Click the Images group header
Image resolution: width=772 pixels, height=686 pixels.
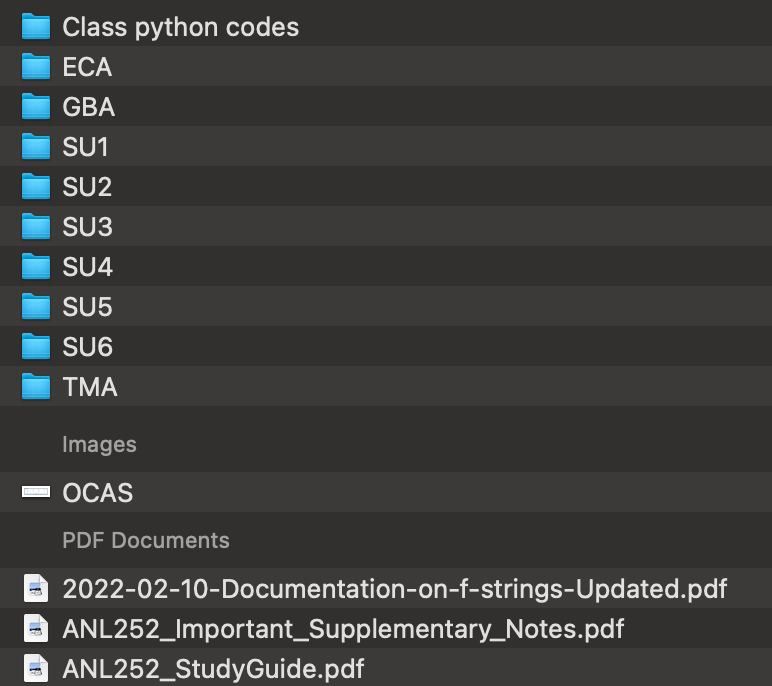(99, 444)
